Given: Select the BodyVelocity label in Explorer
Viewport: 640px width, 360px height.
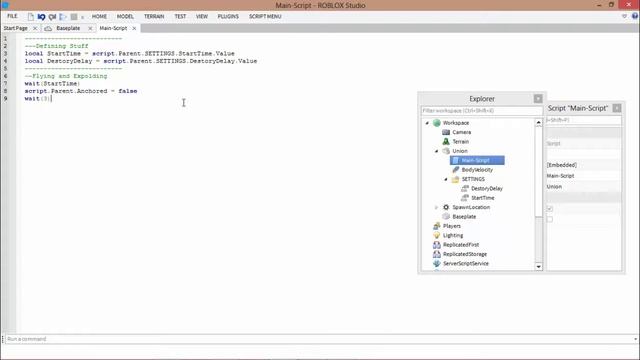Looking at the screenshot, I should click(477, 170).
